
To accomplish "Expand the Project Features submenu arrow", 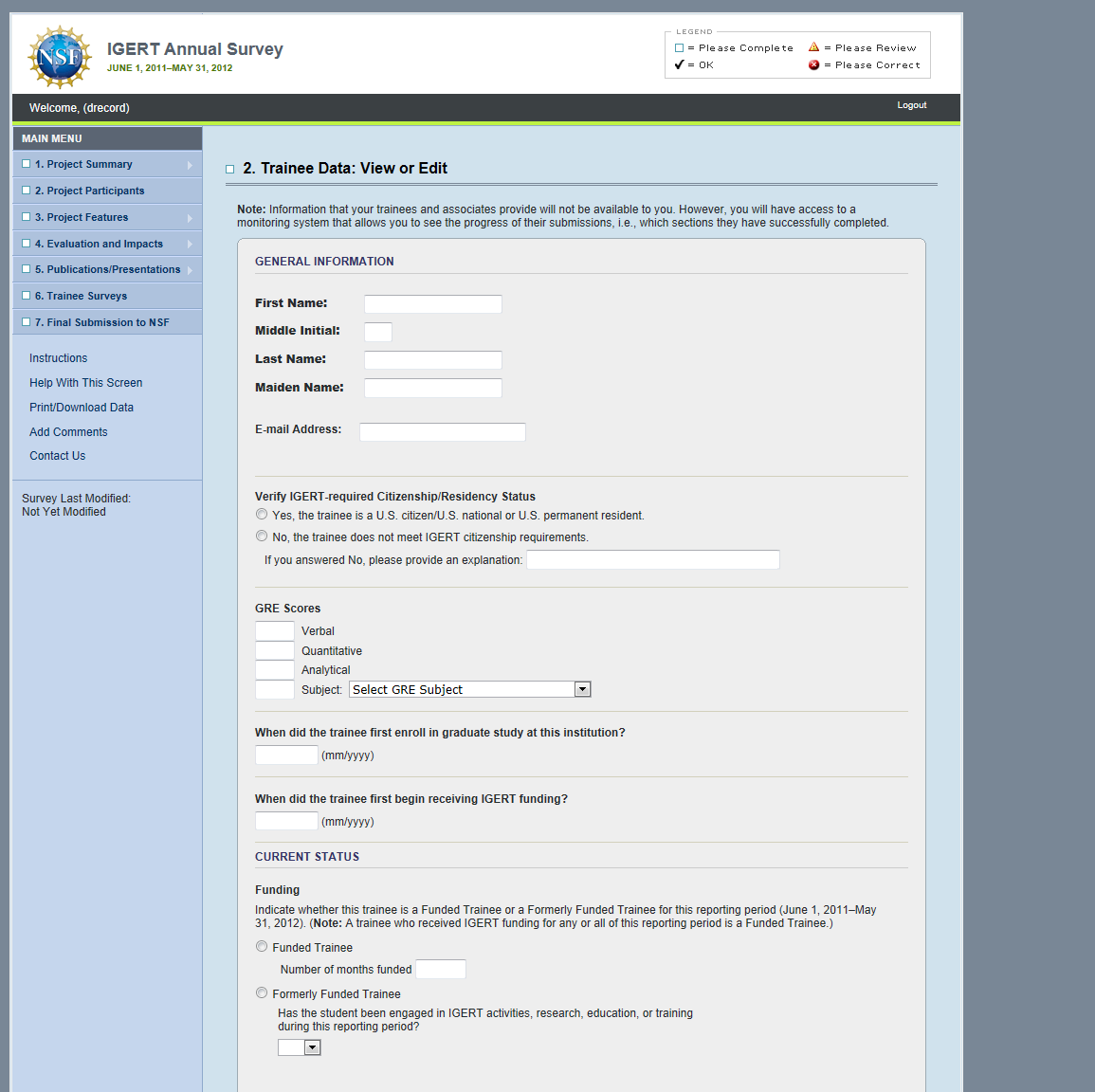I will click(190, 218).
